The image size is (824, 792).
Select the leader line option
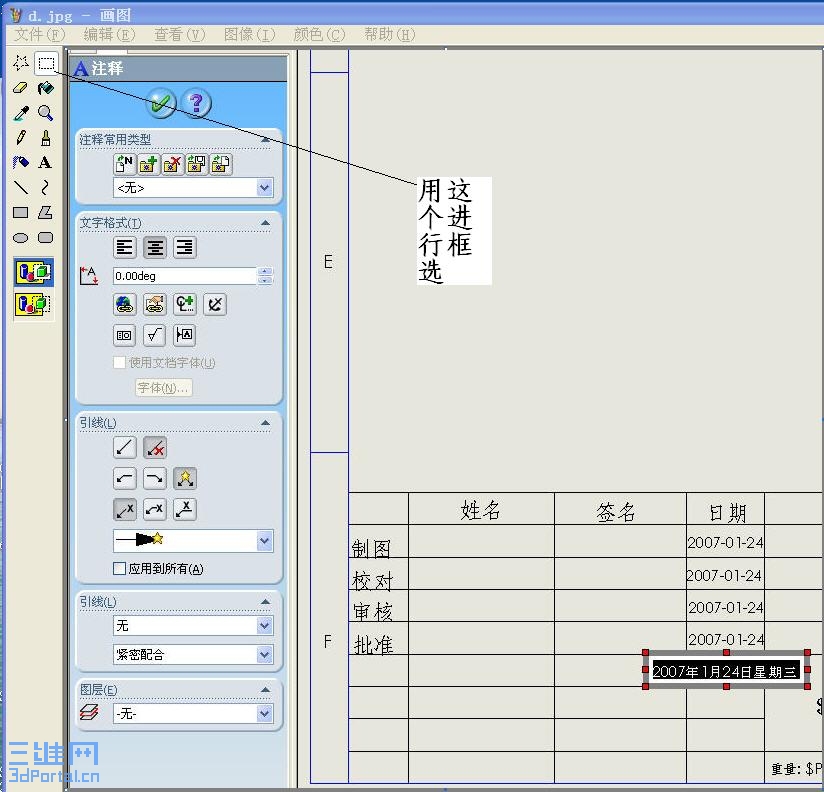tap(125, 448)
